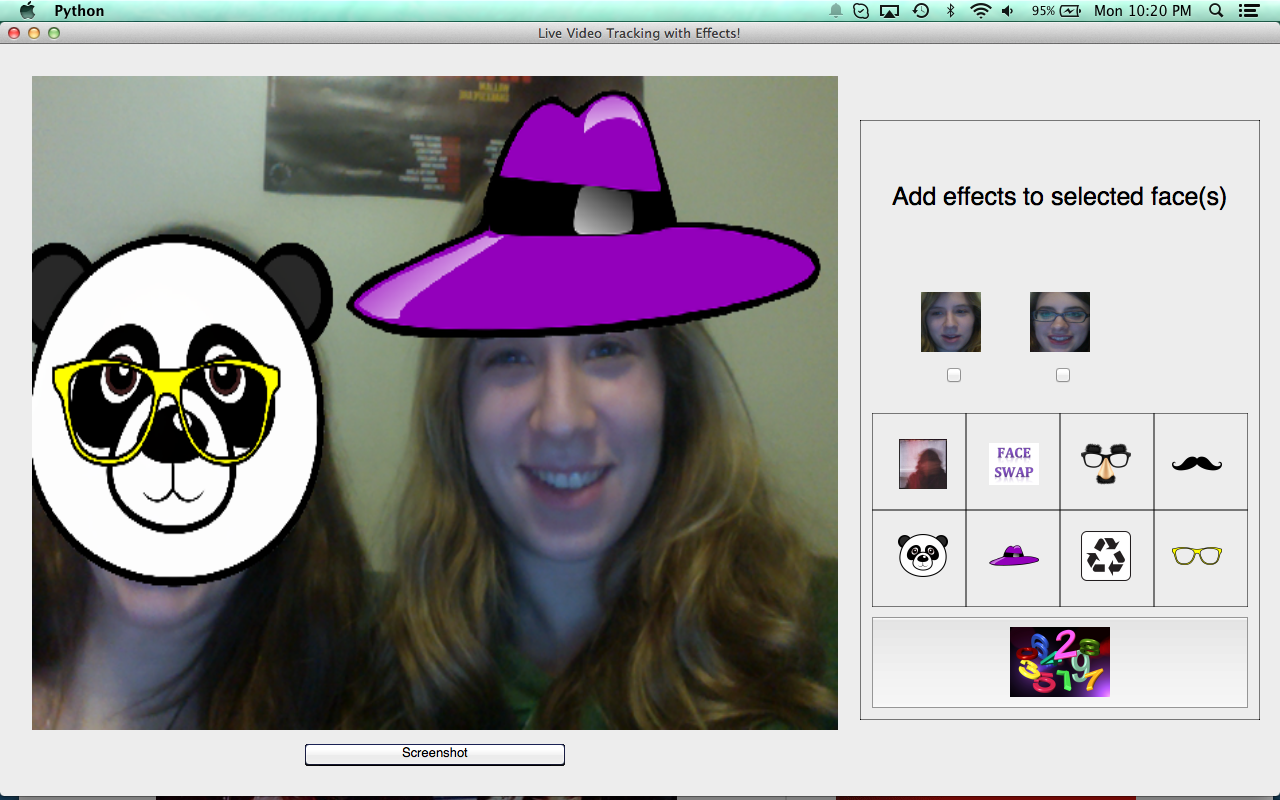Open the volume control in menu bar
Image resolution: width=1280 pixels, height=800 pixels.
pyautogui.click(x=1008, y=11)
